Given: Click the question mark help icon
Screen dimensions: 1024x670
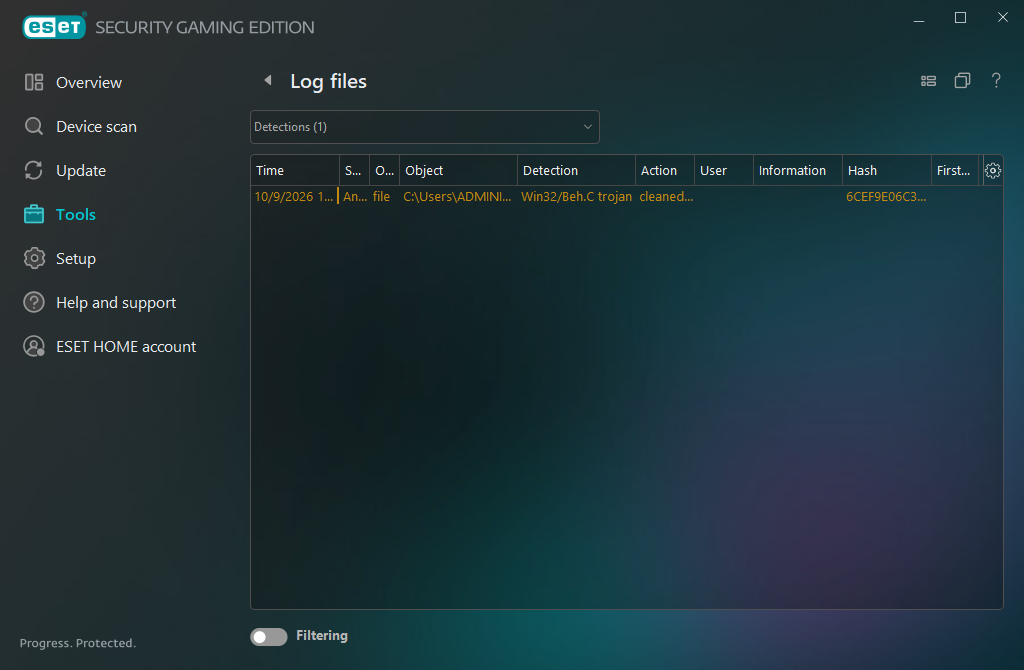Looking at the screenshot, I should point(996,80).
